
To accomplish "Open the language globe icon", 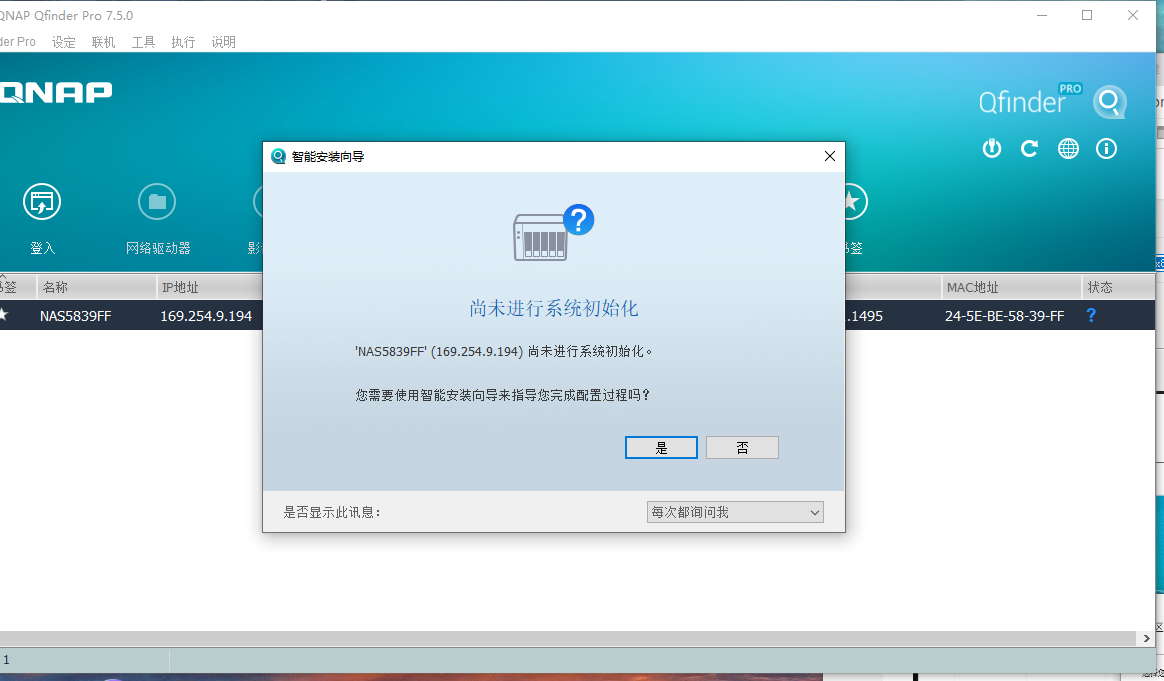I will (1068, 149).
